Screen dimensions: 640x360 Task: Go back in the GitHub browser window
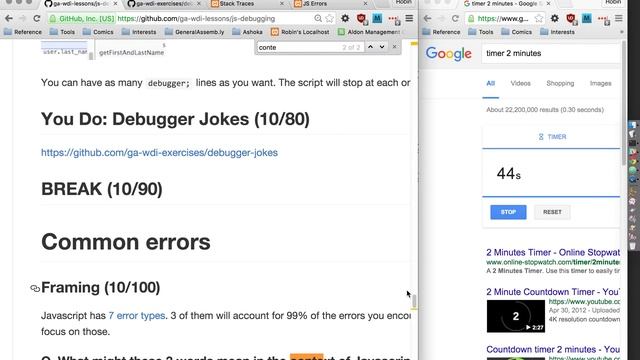9,18
